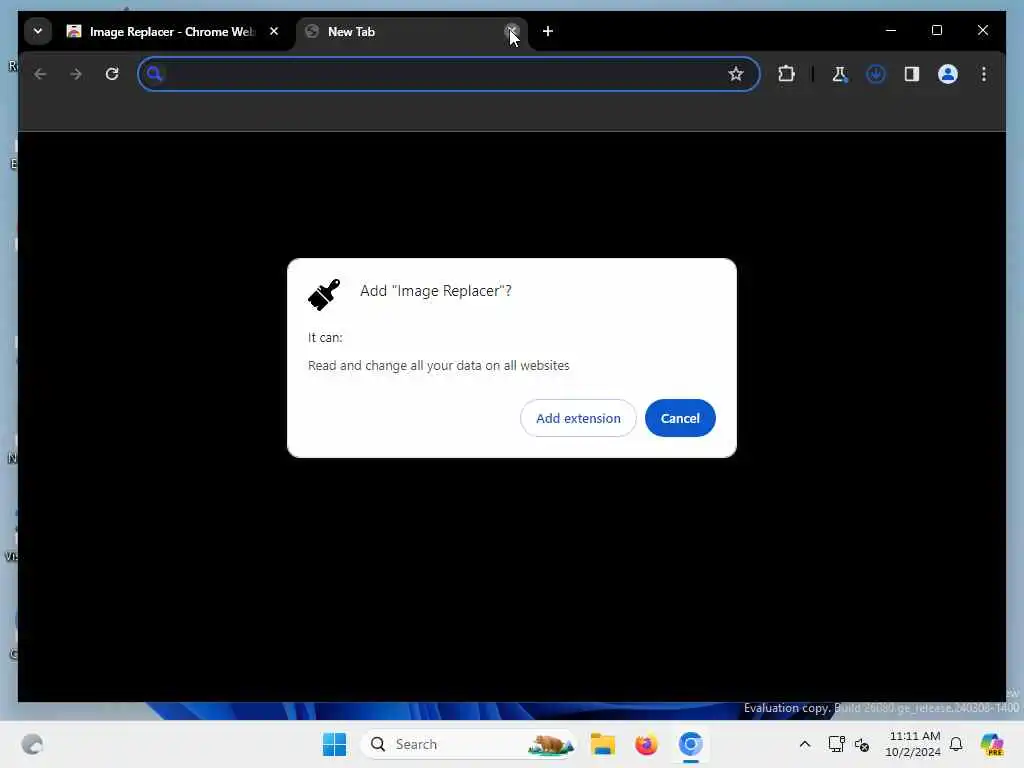Launch Firefox from taskbar
Viewport: 1024px width, 768px height.
tap(646, 744)
